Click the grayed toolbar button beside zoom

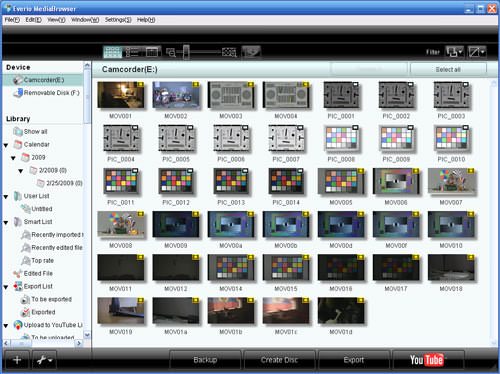pos(251,52)
